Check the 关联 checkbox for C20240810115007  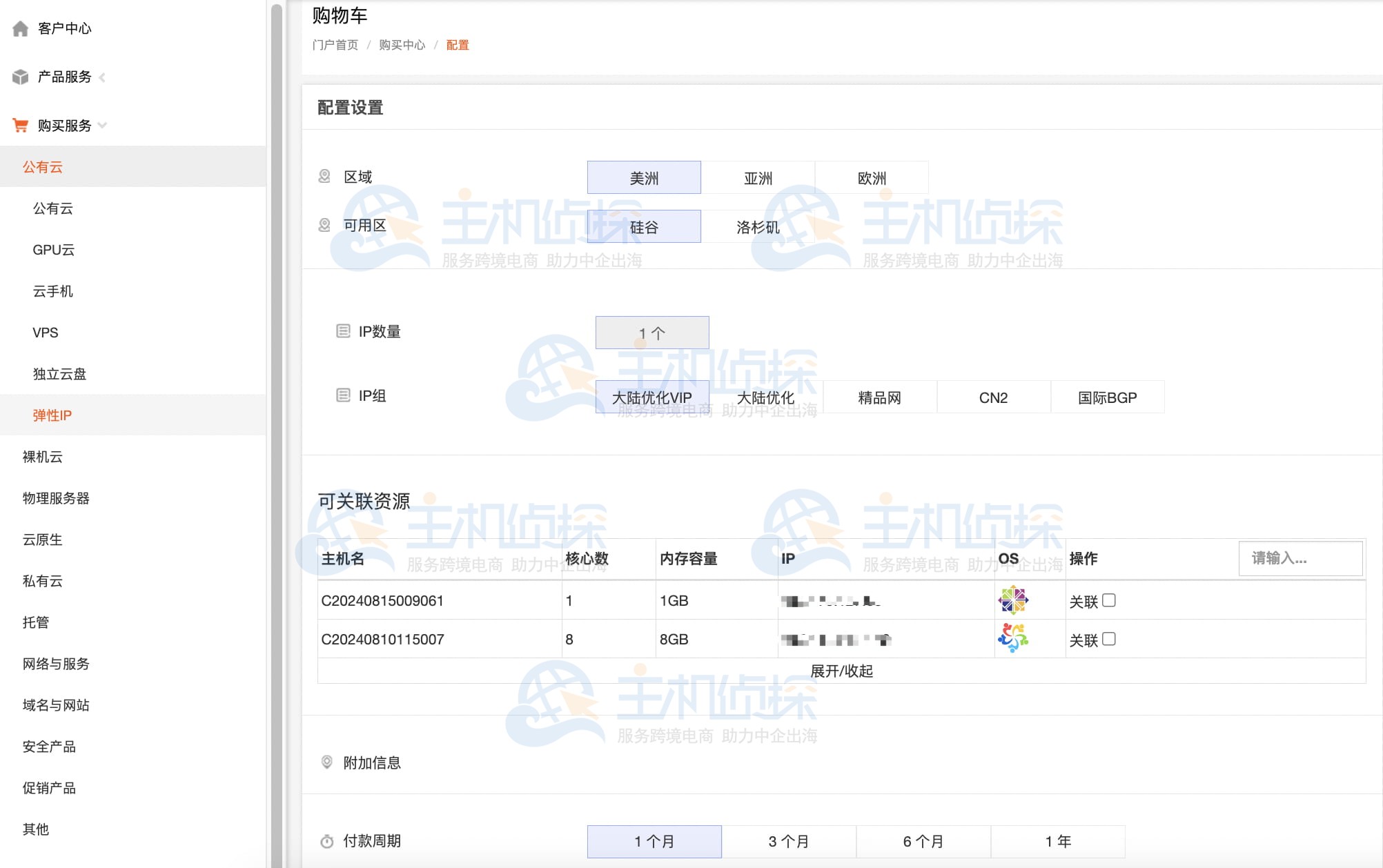tap(1108, 640)
